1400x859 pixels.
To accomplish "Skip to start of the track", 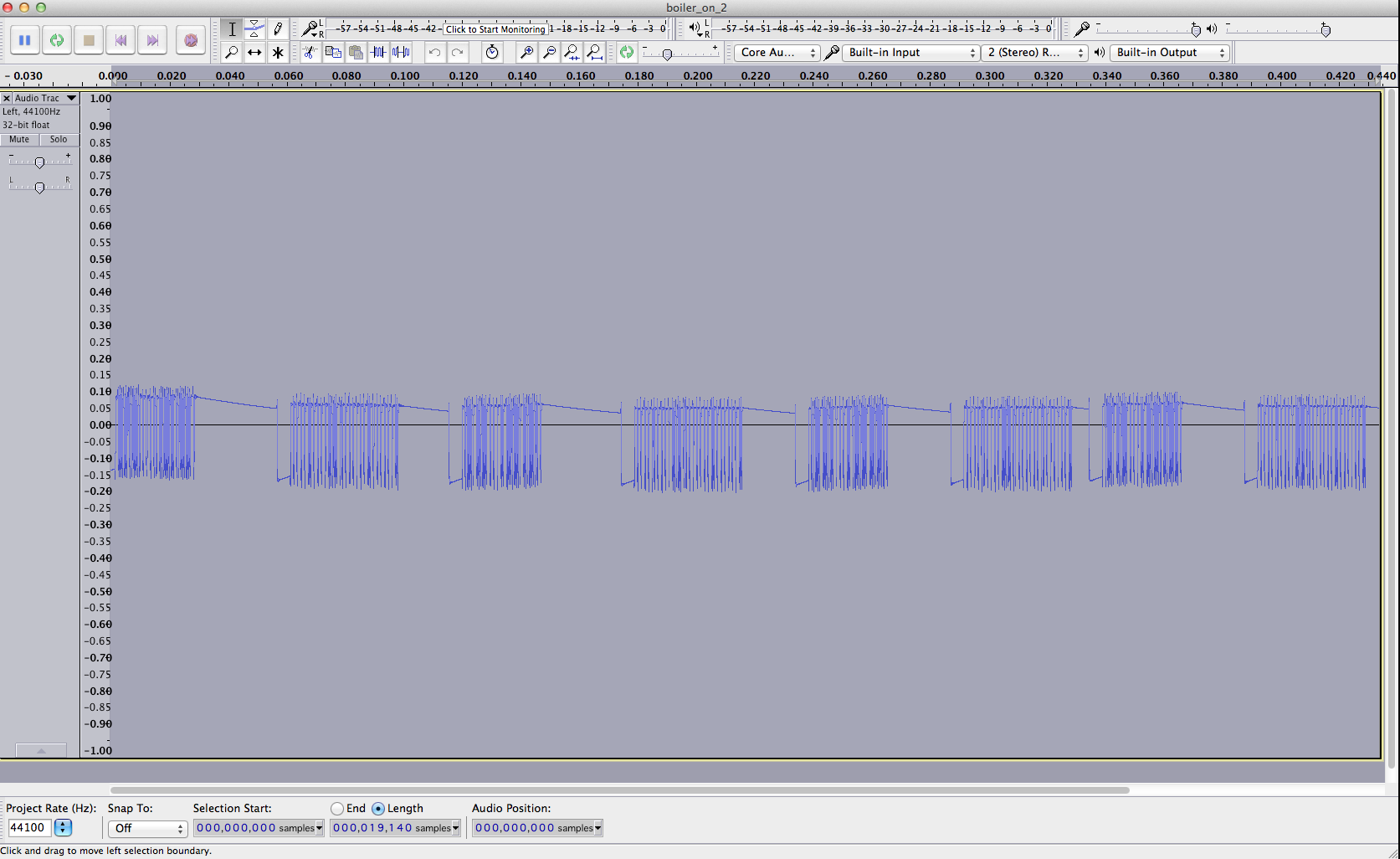I will (121, 40).
